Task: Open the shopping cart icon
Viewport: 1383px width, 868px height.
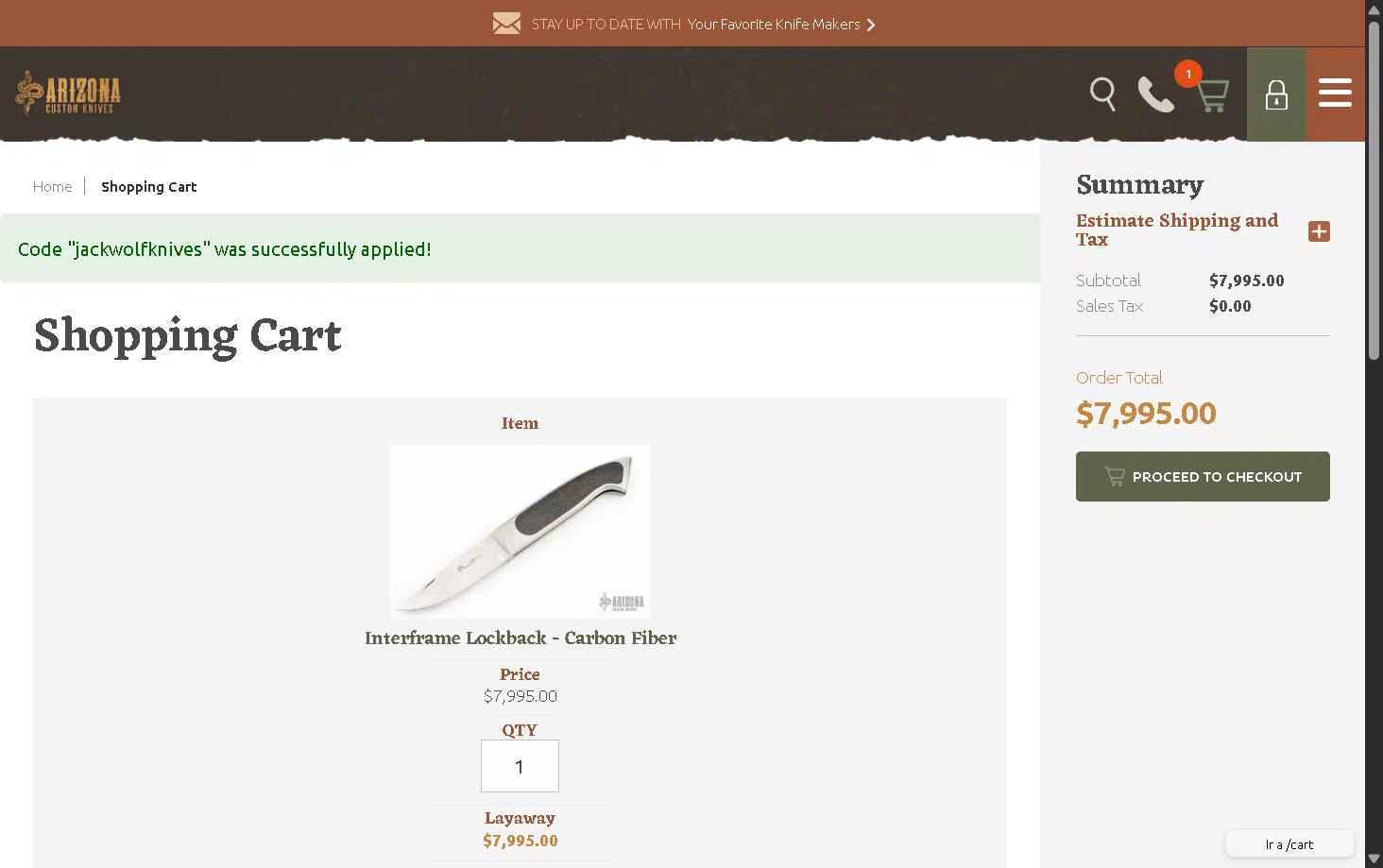Action: point(1212,95)
